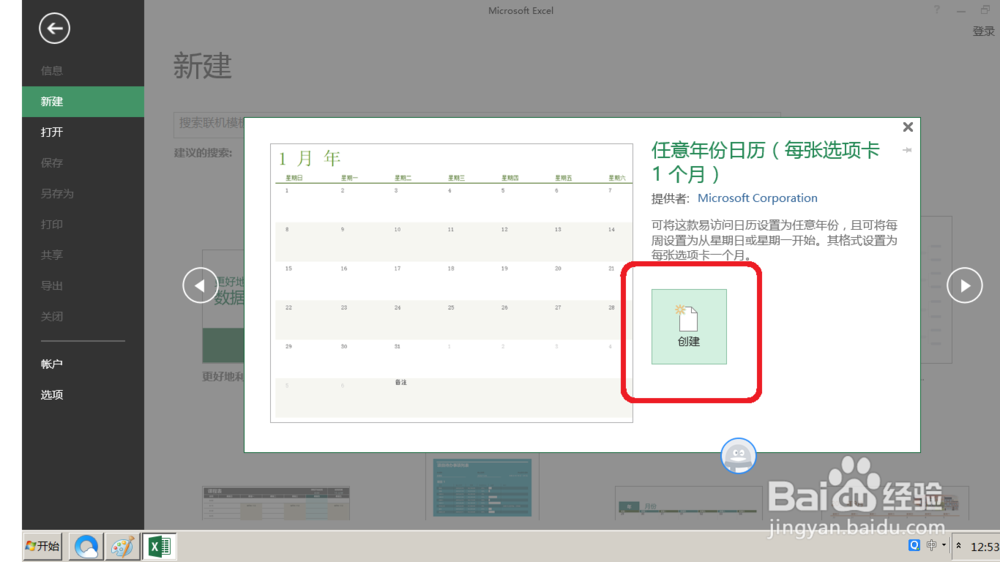Click the calendar template preview image

click(452, 283)
